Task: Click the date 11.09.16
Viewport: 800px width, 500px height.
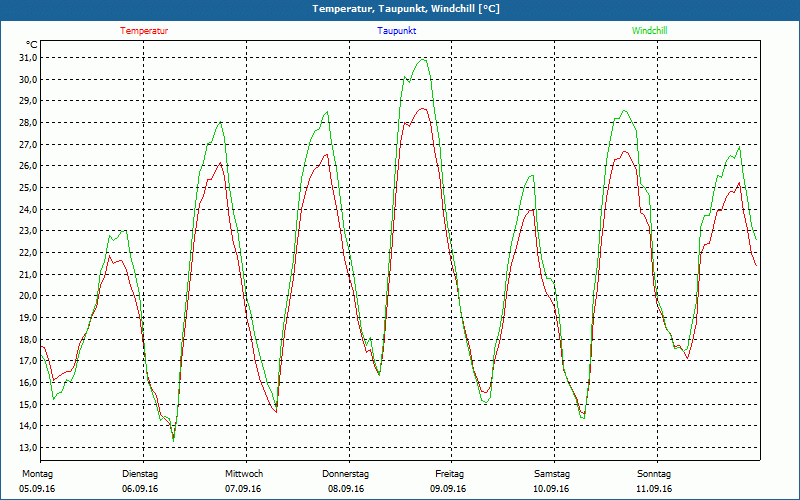Action: tap(654, 489)
